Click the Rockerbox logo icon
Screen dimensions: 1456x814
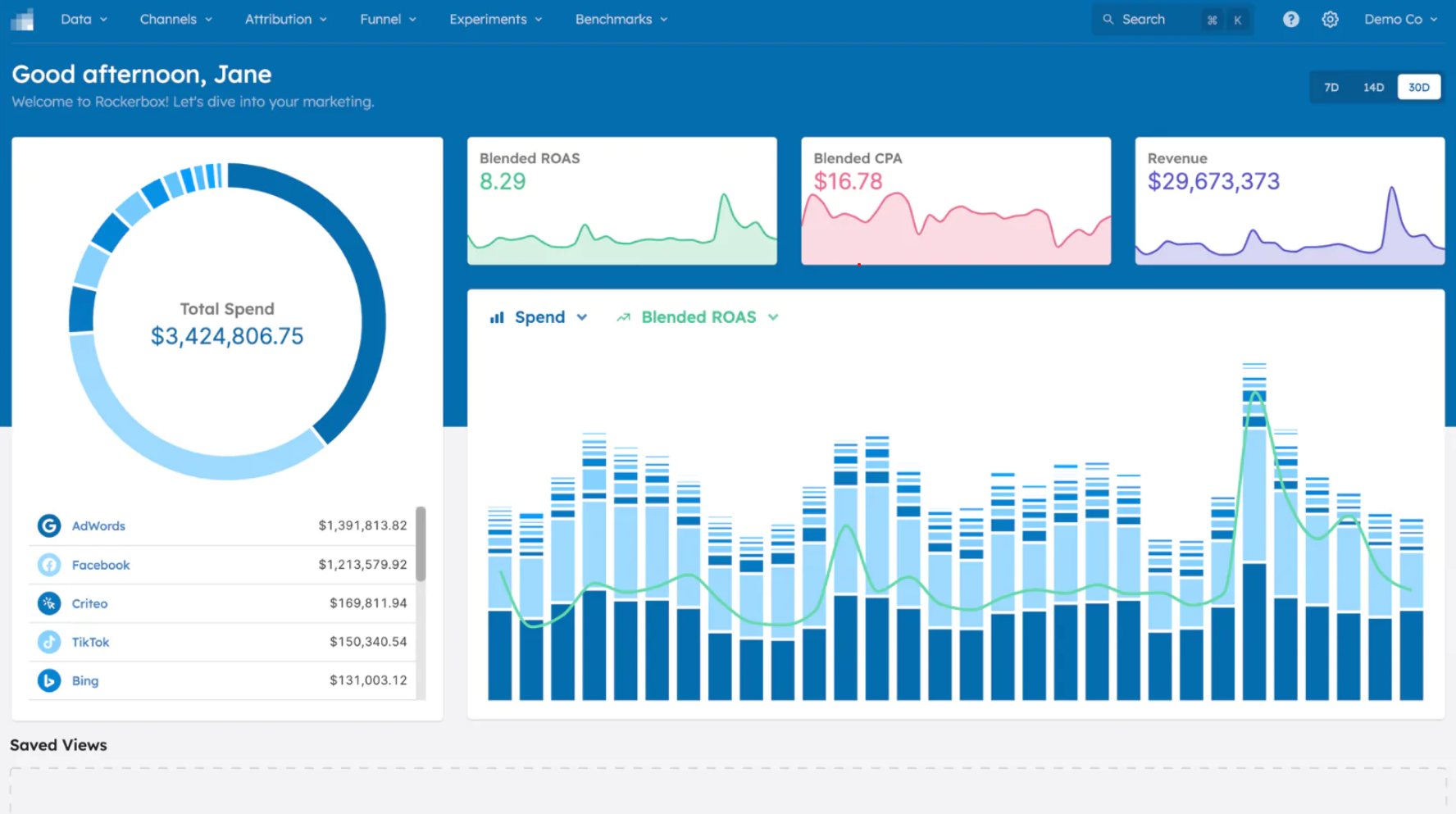click(x=22, y=20)
